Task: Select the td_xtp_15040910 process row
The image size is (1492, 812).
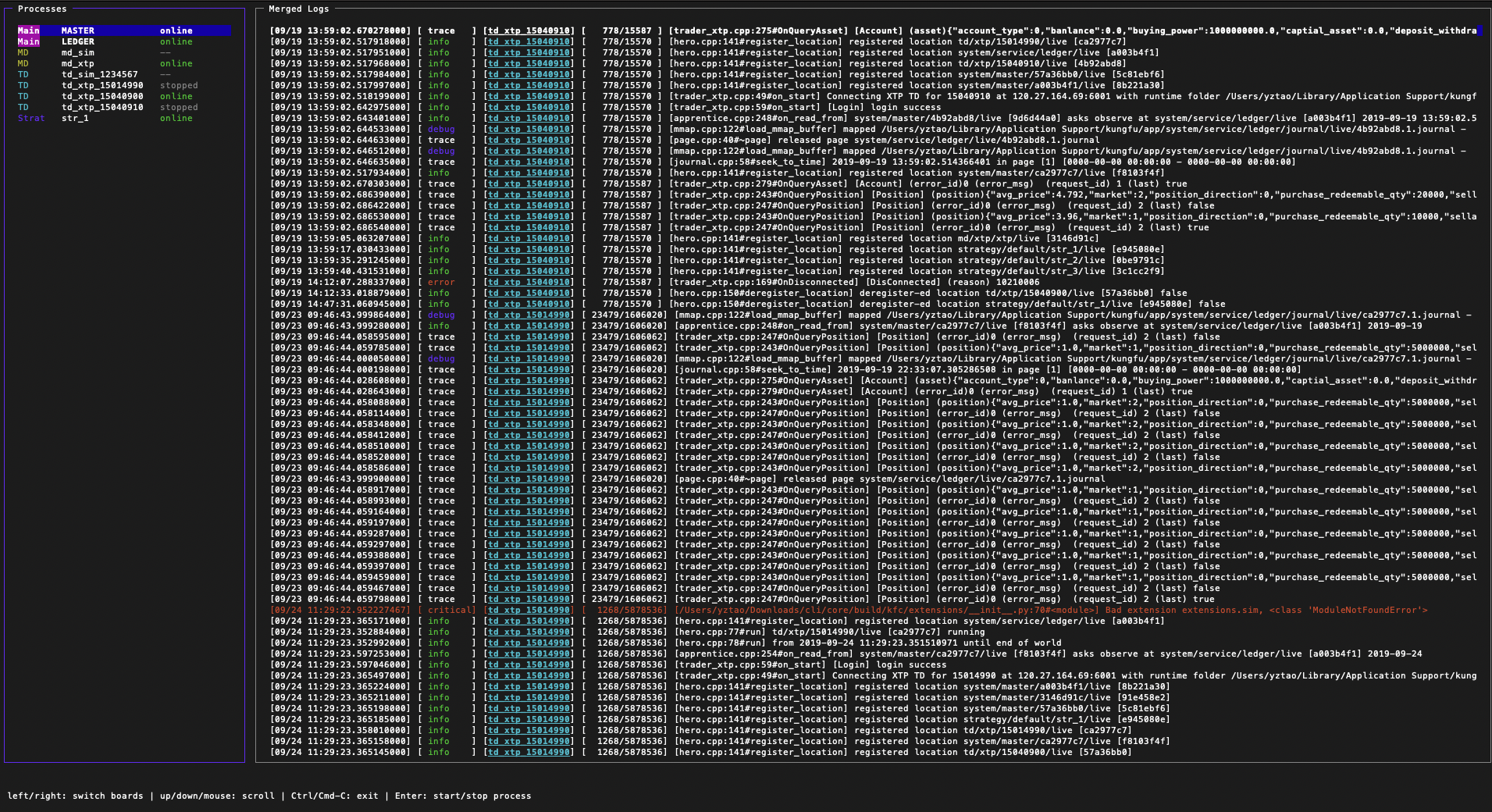Action: 124,107
